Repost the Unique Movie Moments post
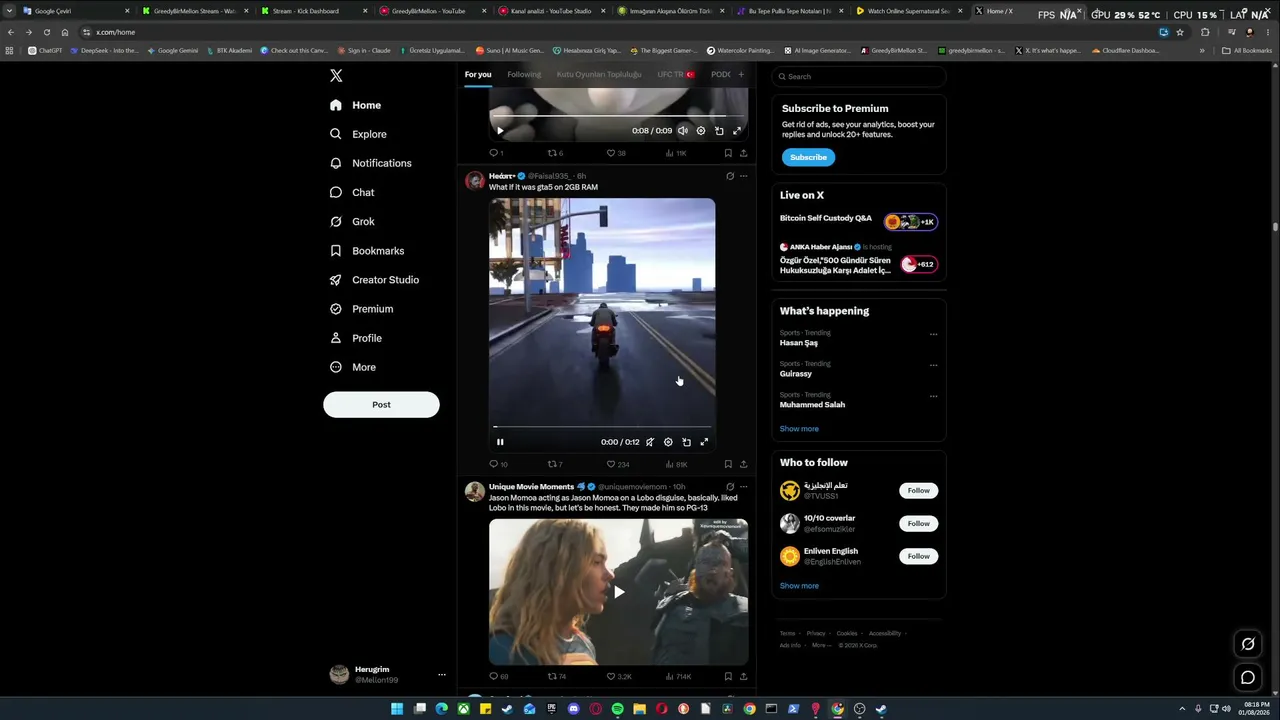 pos(556,676)
